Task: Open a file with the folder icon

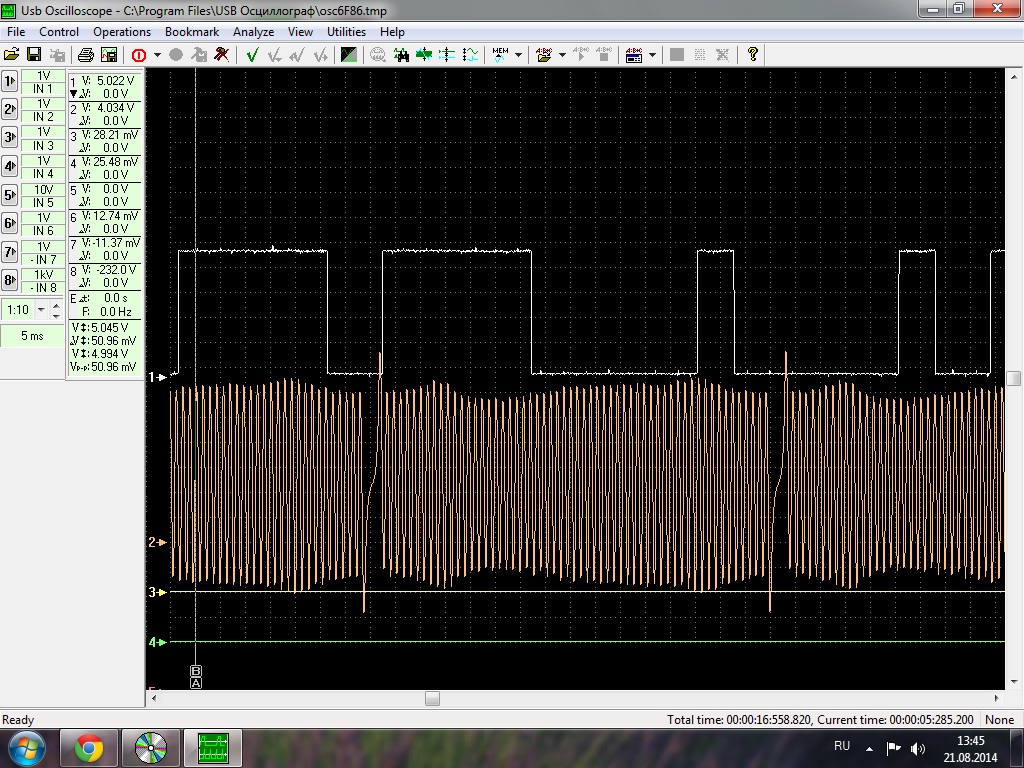Action: point(11,55)
